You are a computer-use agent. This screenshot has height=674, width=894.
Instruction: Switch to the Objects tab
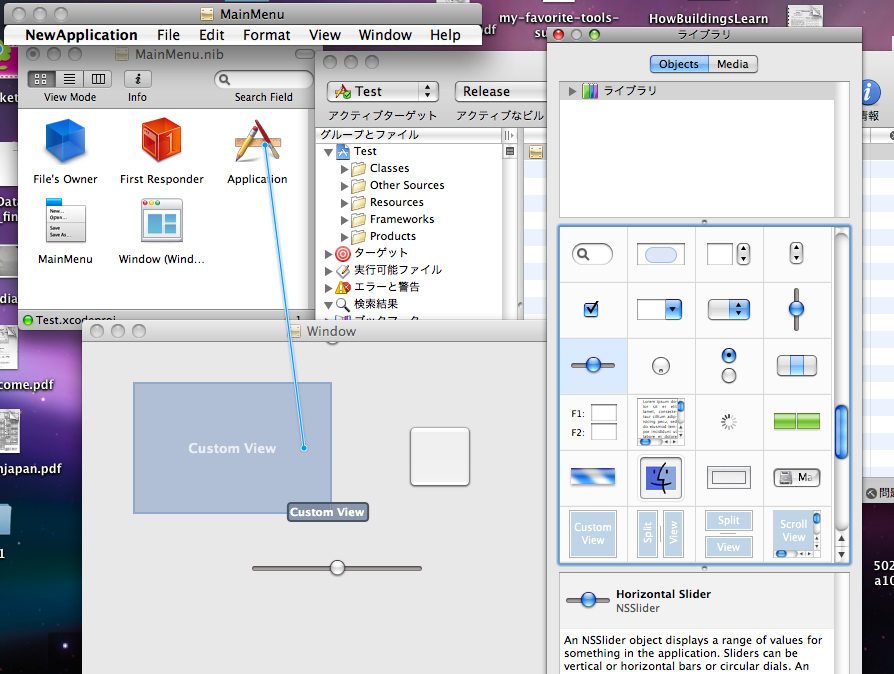coord(679,64)
